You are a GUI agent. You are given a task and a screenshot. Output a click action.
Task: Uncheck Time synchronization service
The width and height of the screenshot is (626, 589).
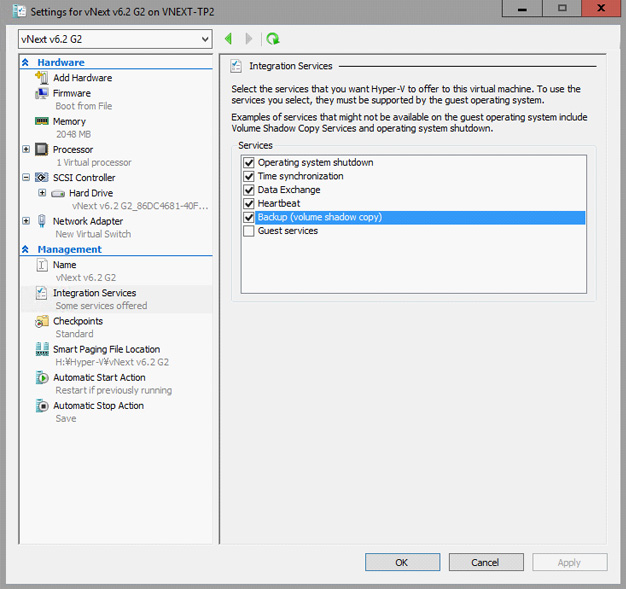pyautogui.click(x=249, y=176)
